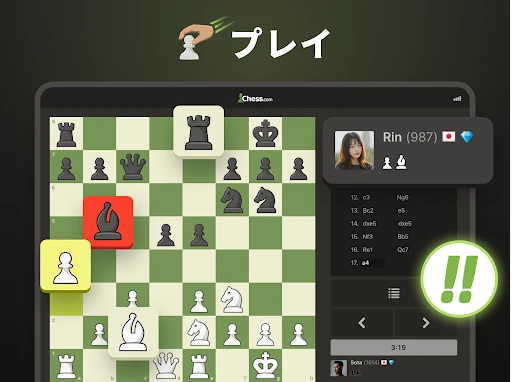The height and width of the screenshot is (382, 512).
Task: Click the captured white pawn icon under Rin
Action: click(387, 163)
